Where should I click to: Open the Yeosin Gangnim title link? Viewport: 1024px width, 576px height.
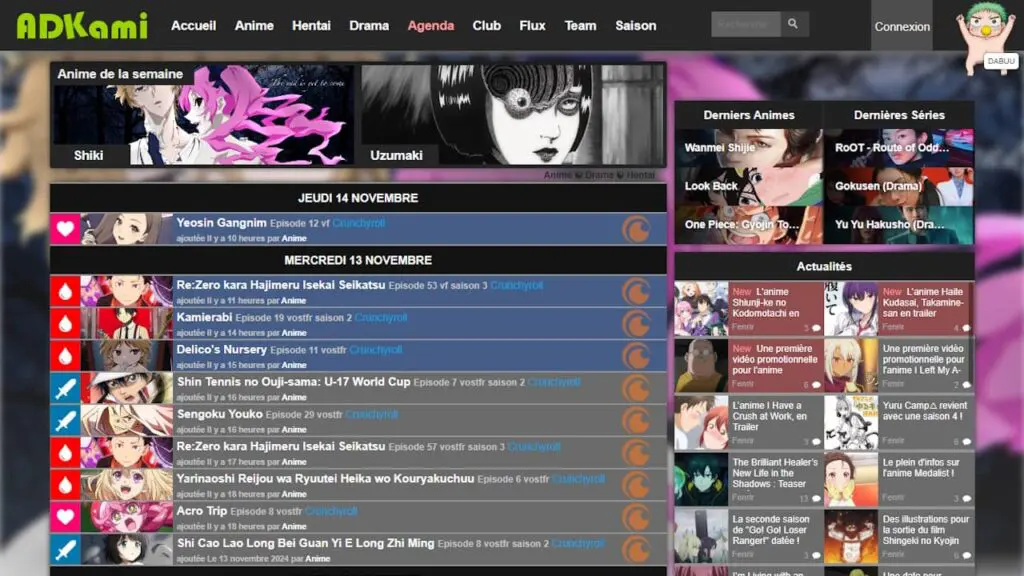click(x=221, y=223)
